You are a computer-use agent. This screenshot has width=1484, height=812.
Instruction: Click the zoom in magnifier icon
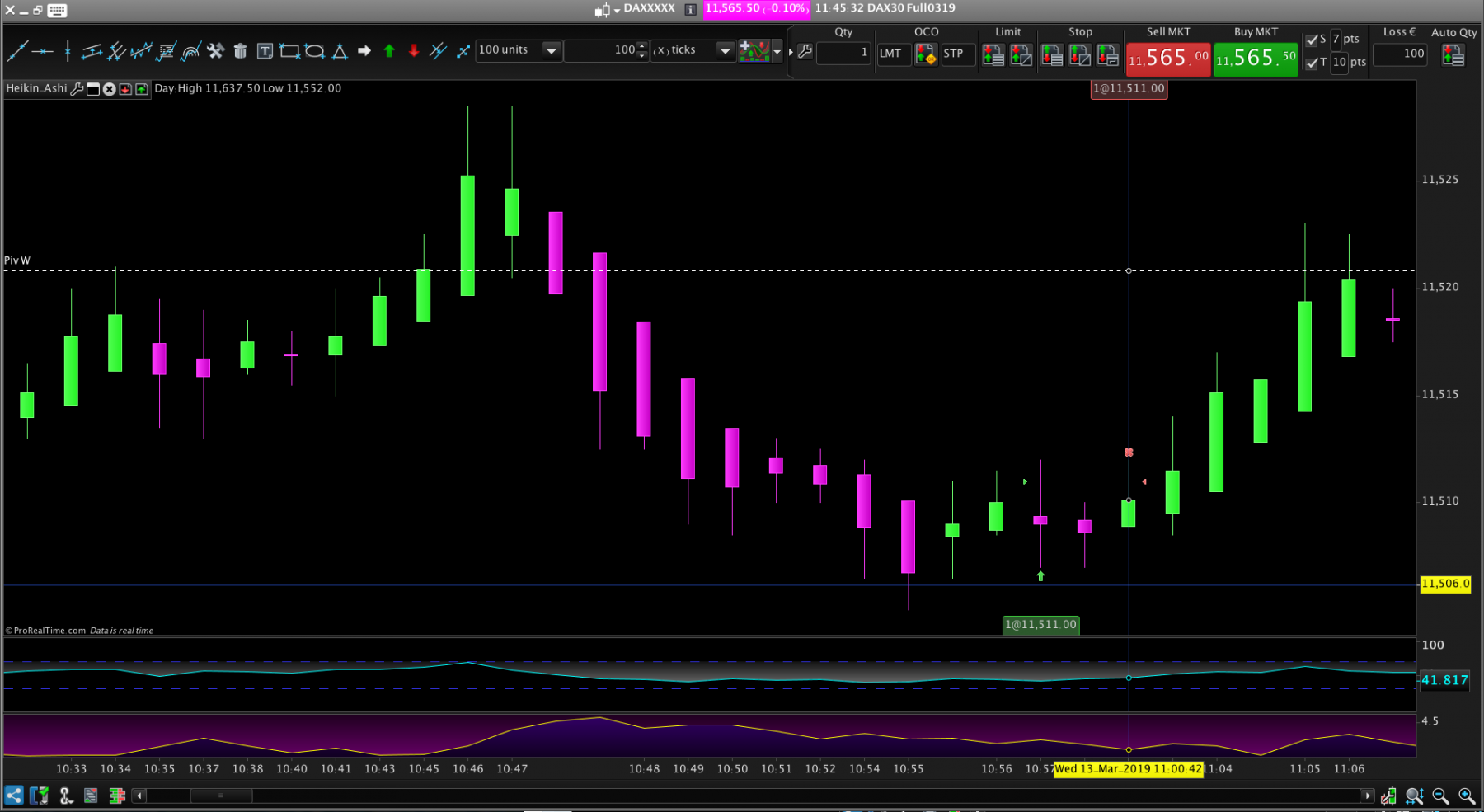1467,796
